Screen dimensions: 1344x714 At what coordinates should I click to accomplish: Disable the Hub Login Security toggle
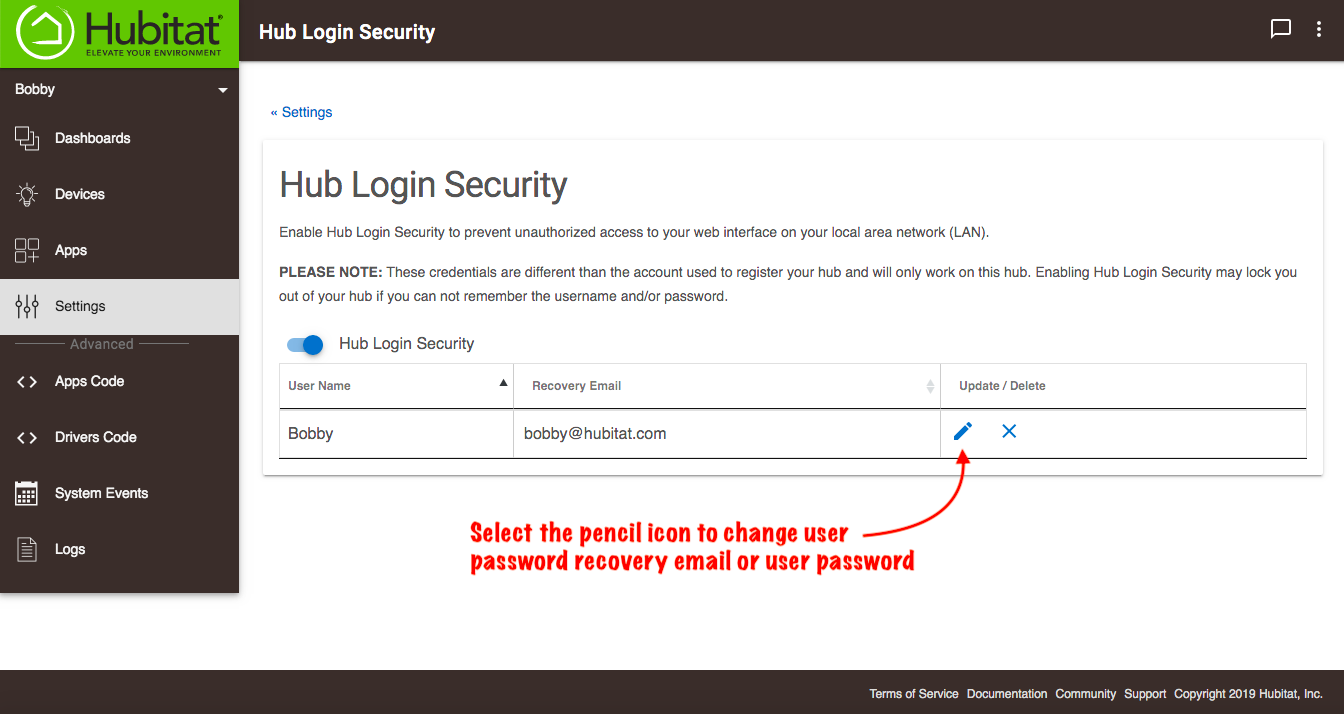point(304,344)
